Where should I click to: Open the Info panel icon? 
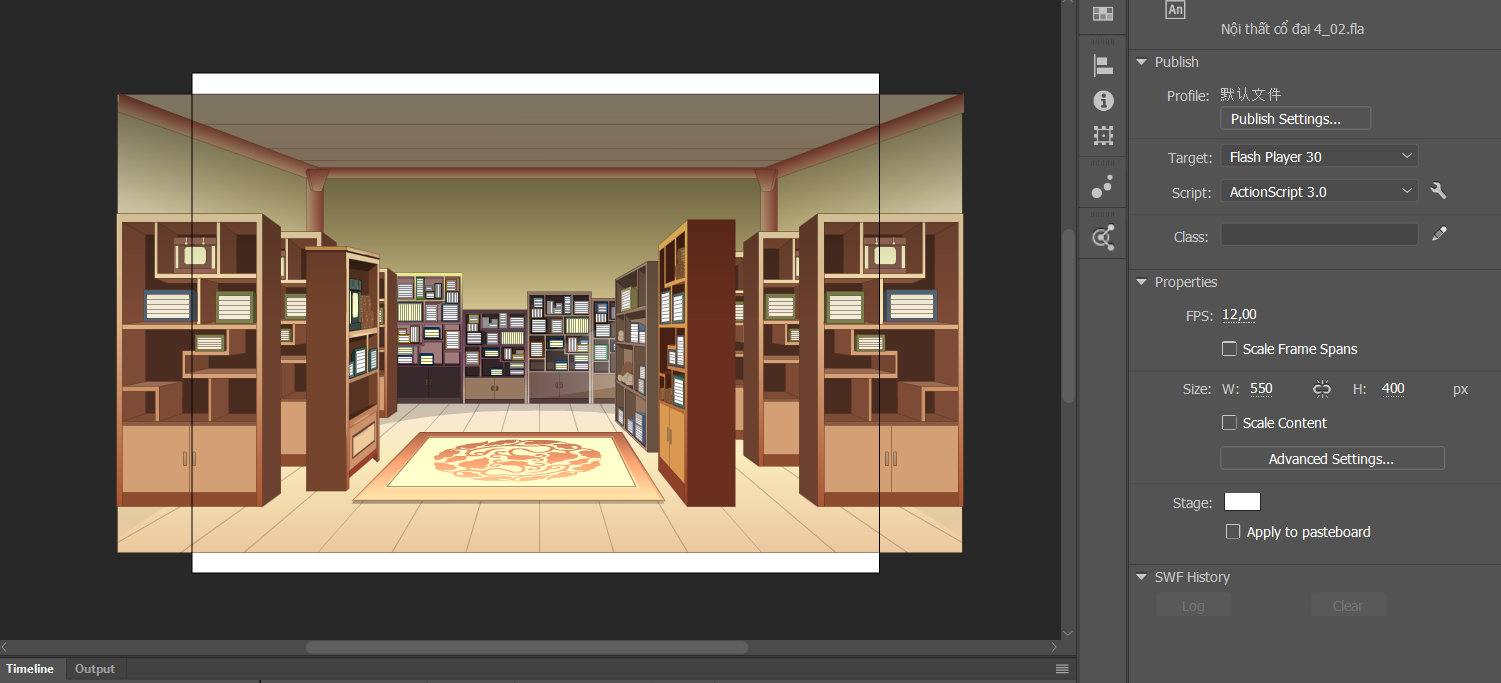click(x=1103, y=101)
